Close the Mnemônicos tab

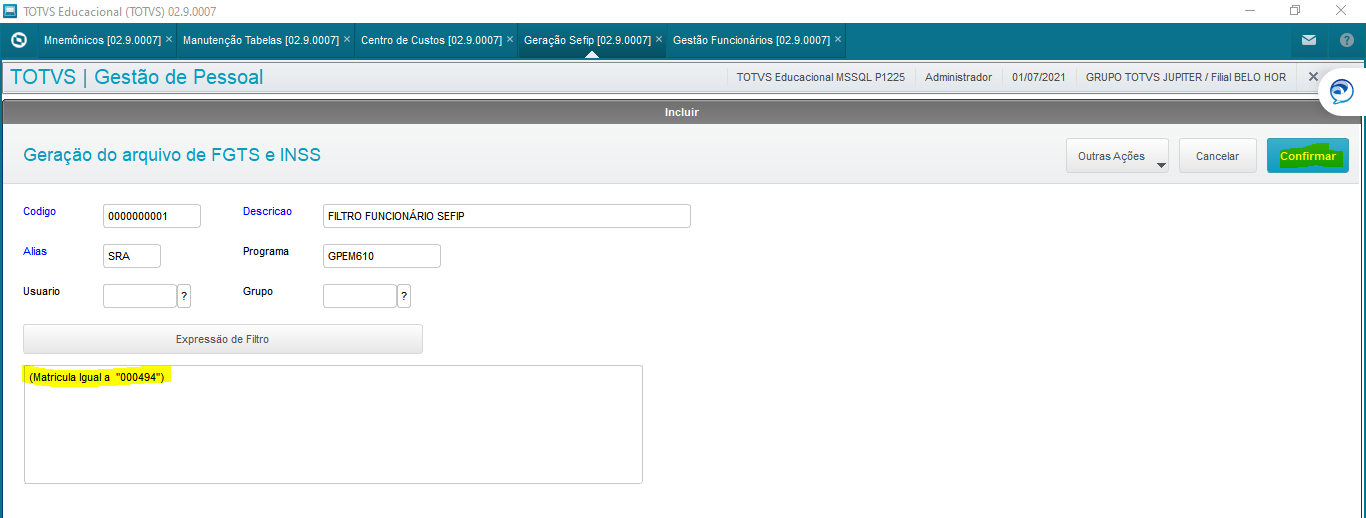click(169, 40)
